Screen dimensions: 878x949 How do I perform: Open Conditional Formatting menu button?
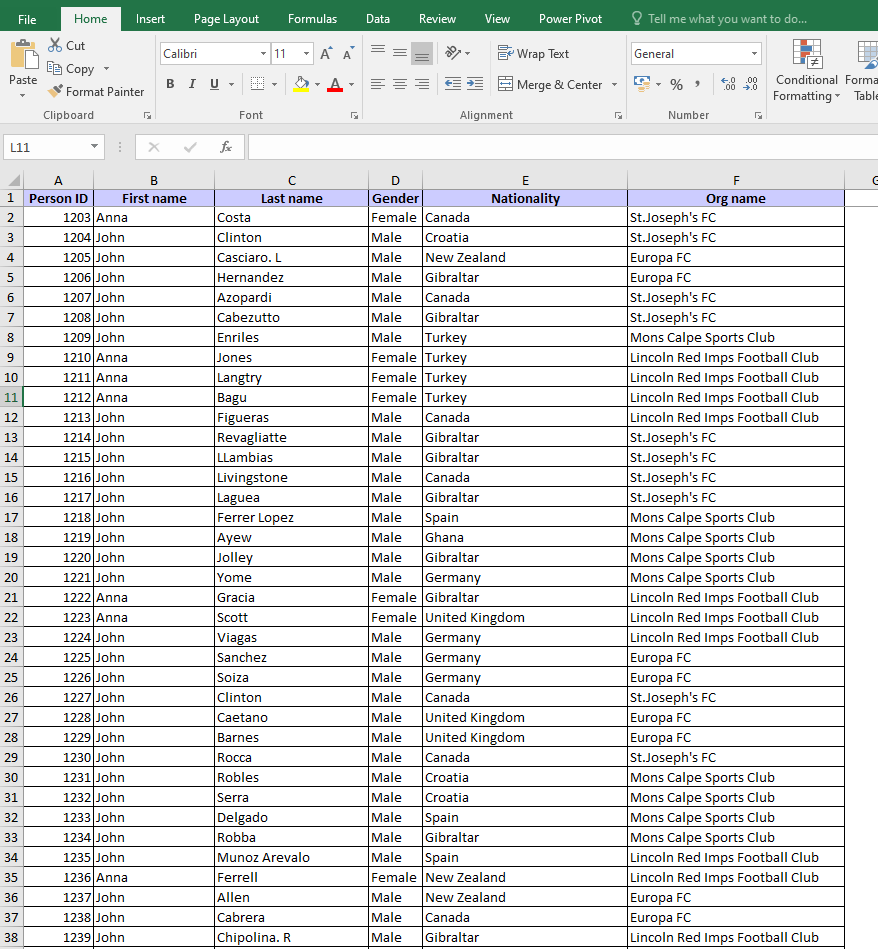click(806, 70)
